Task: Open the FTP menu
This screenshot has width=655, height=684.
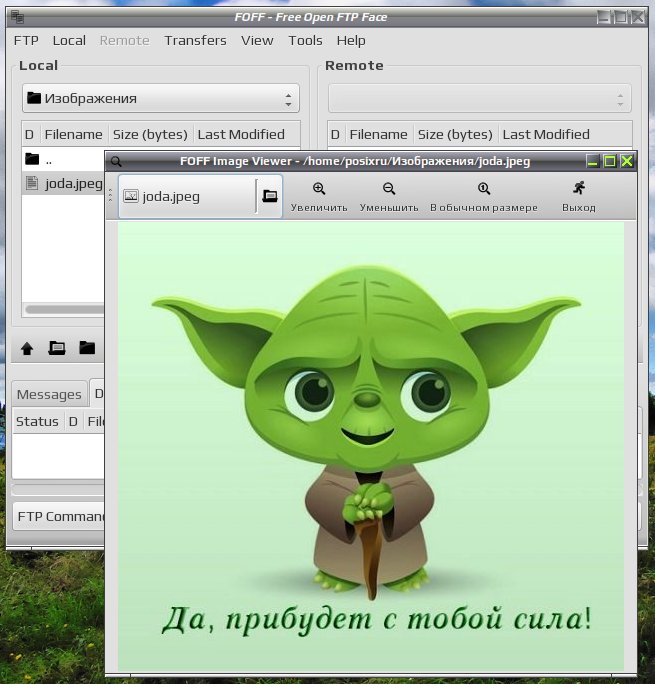Action: click(26, 41)
